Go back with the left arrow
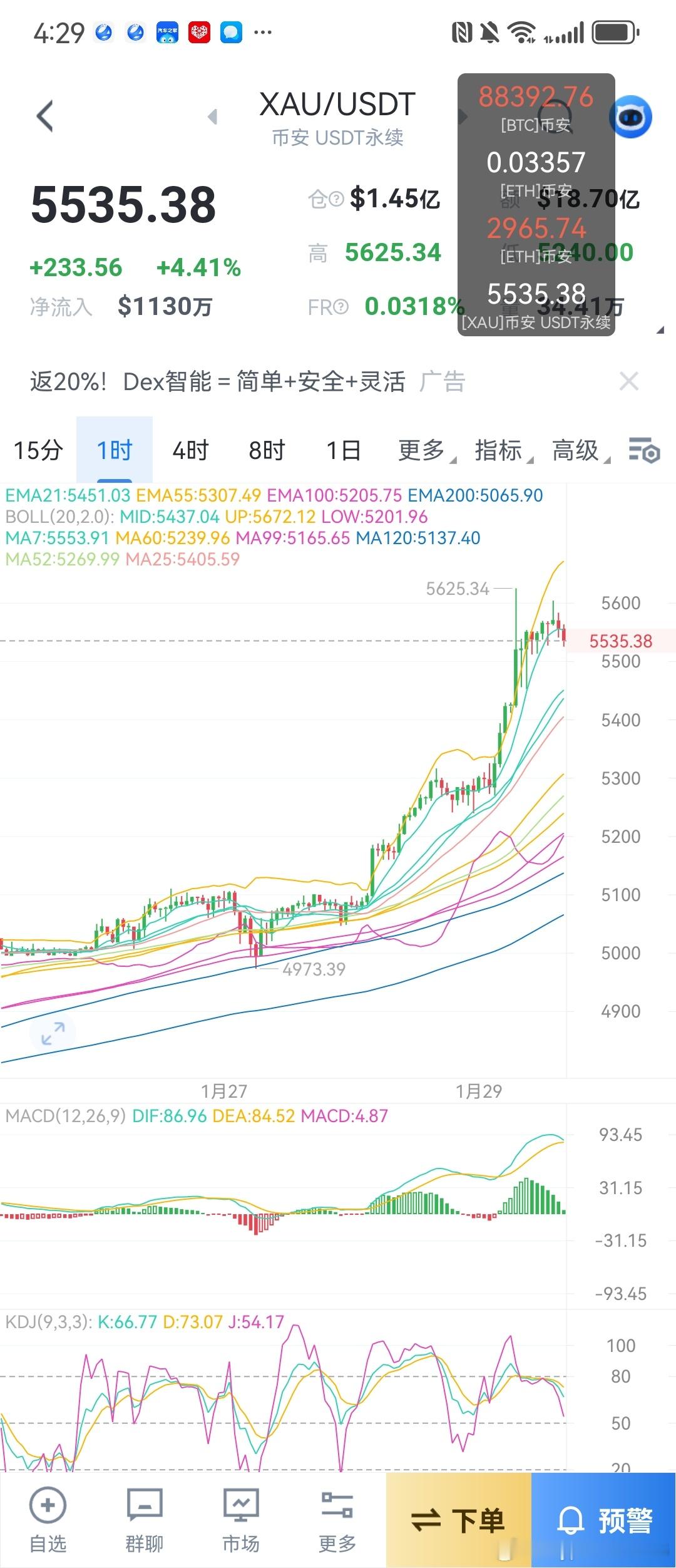 44,116
